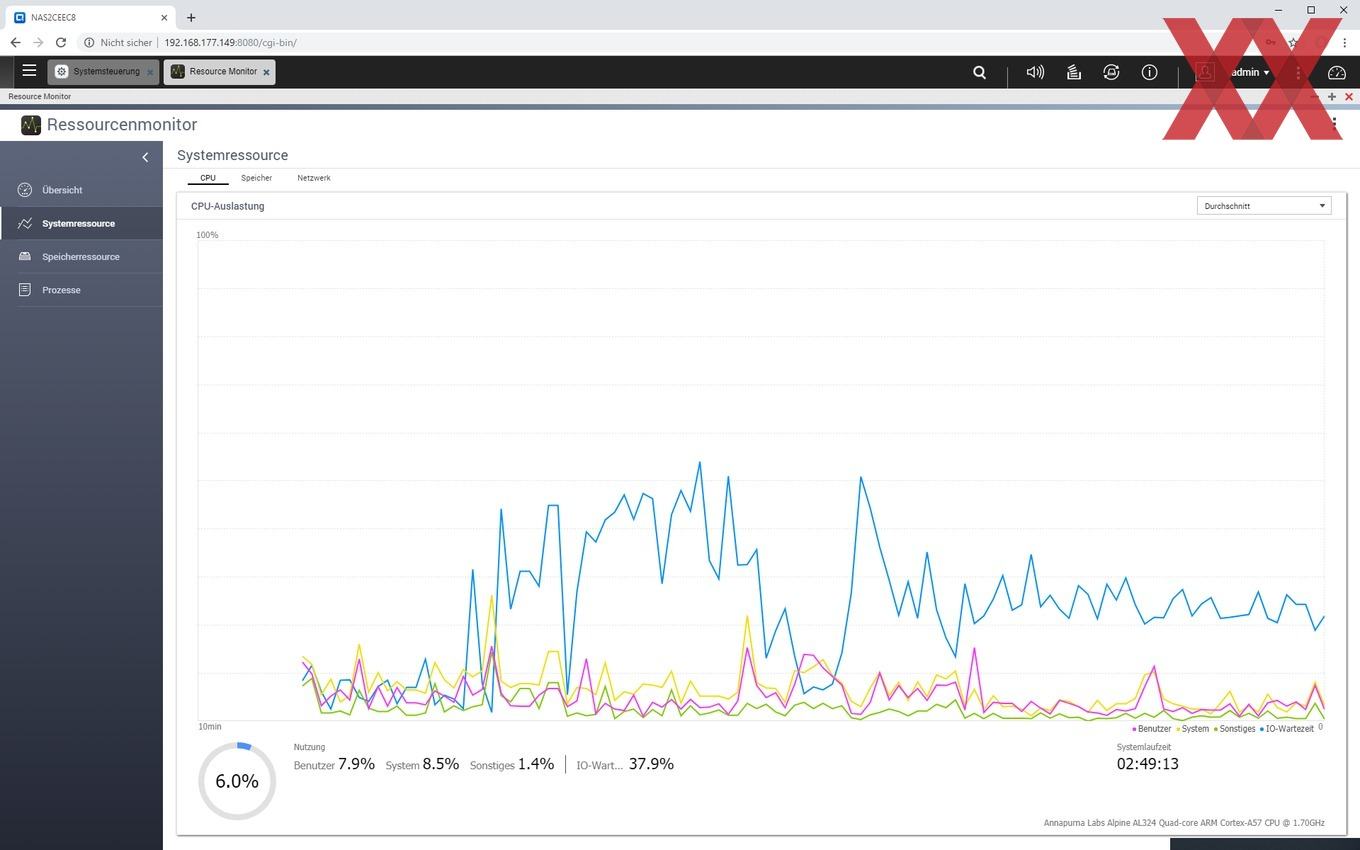
Task: Reload the page in Chrome
Action: coord(61,42)
